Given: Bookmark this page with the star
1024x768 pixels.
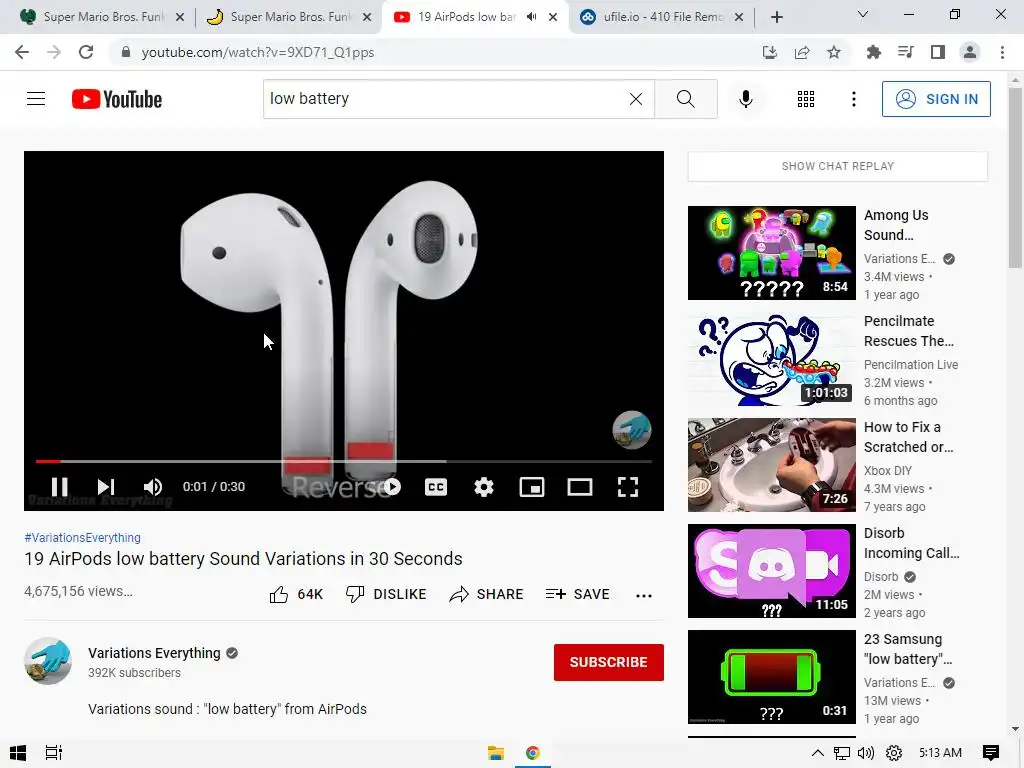Looking at the screenshot, I should 834,52.
